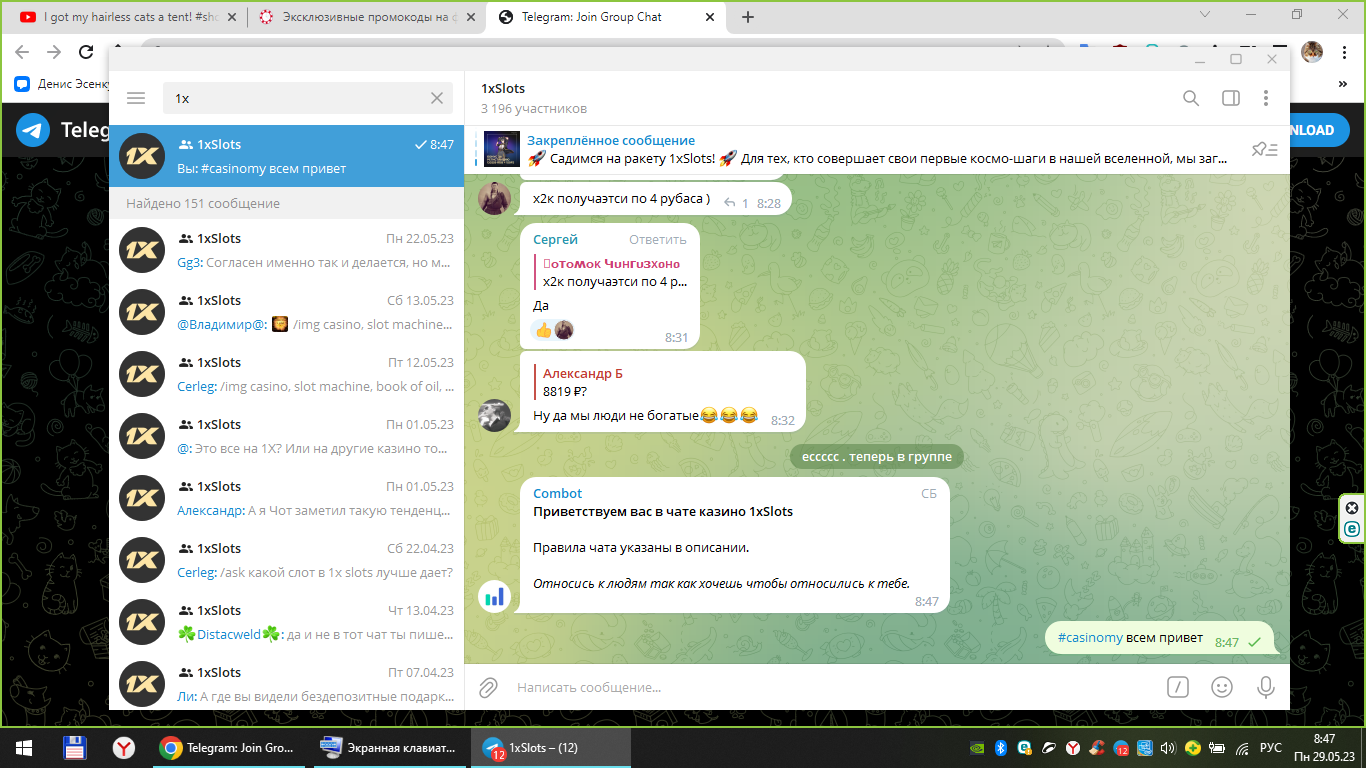Attach a file with the paperclip icon
The width and height of the screenshot is (1366, 768).
click(x=488, y=687)
